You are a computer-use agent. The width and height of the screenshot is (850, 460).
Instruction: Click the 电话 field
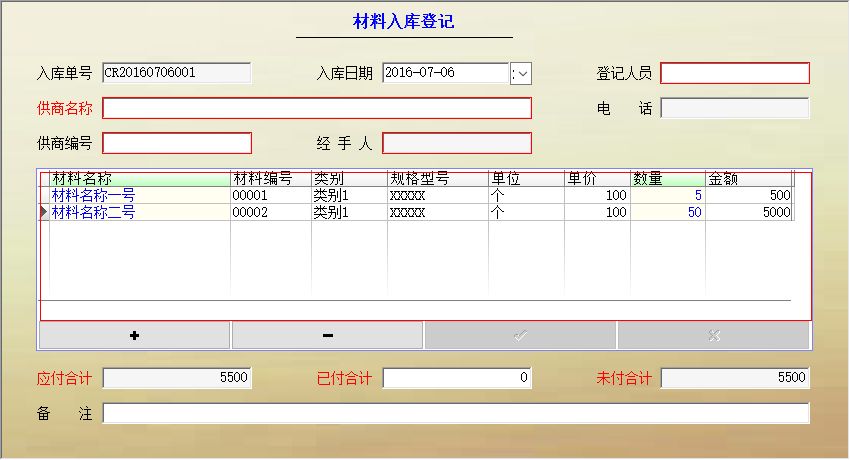click(735, 108)
